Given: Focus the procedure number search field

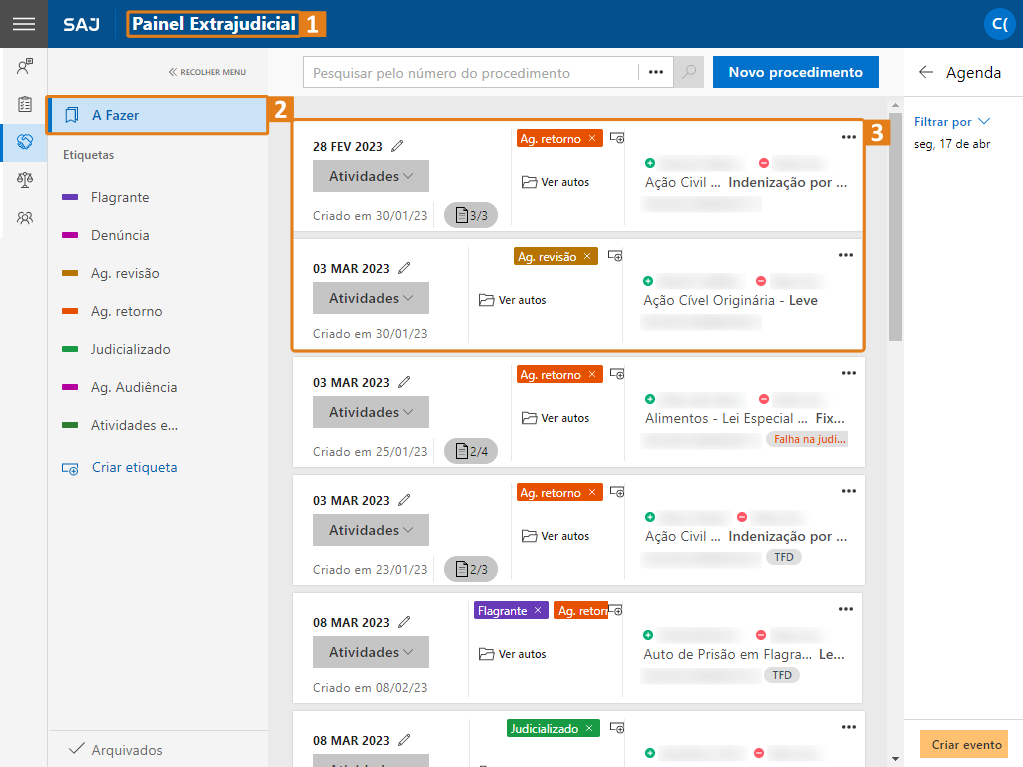Looking at the screenshot, I should 471,72.
